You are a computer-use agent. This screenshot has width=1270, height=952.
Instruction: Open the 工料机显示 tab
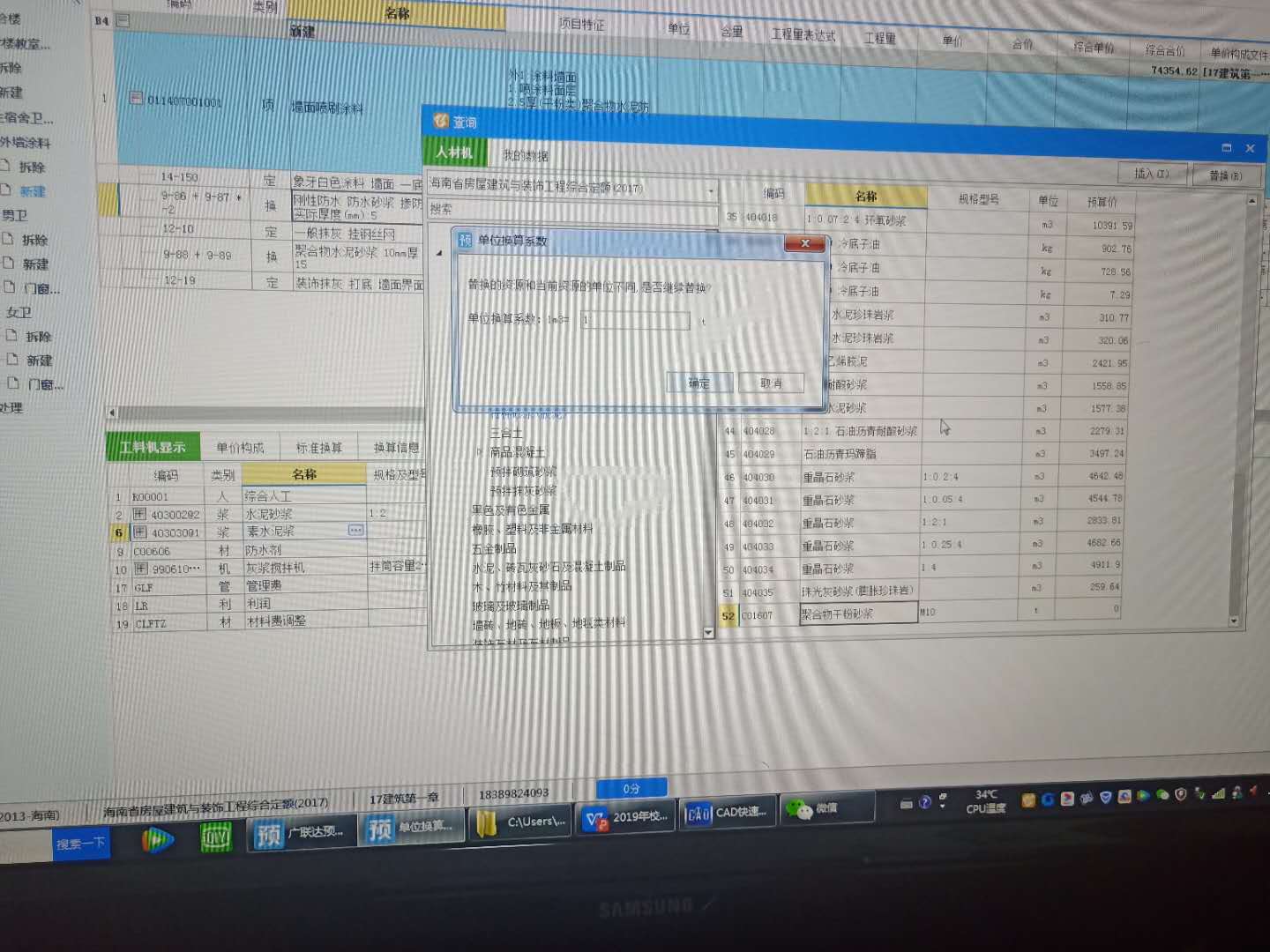coord(153,447)
